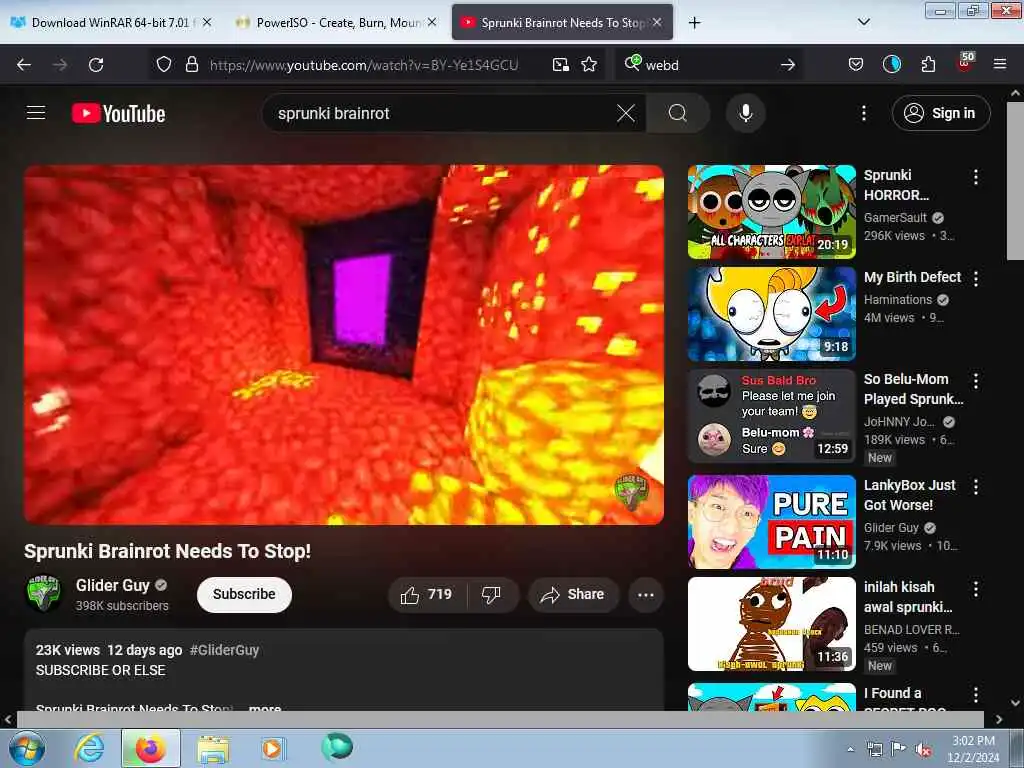Open the Windows Start button
This screenshot has width=1024, height=768.
[27, 749]
